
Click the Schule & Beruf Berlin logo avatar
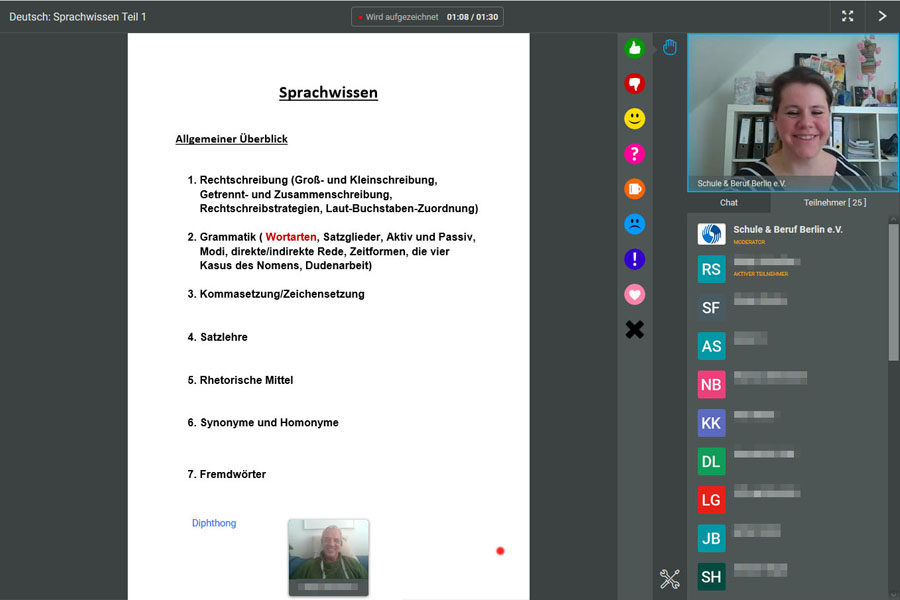pyautogui.click(x=711, y=234)
